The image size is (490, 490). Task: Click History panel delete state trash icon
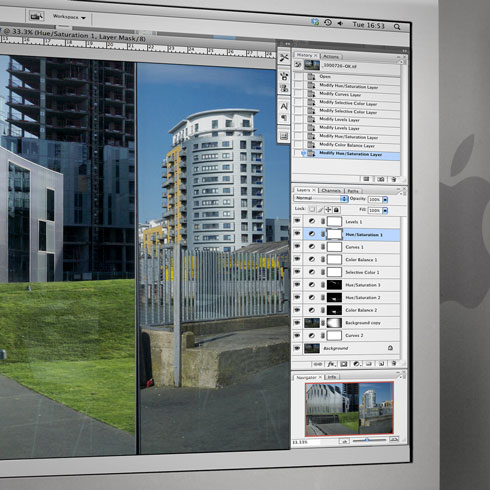pyautogui.click(x=394, y=179)
